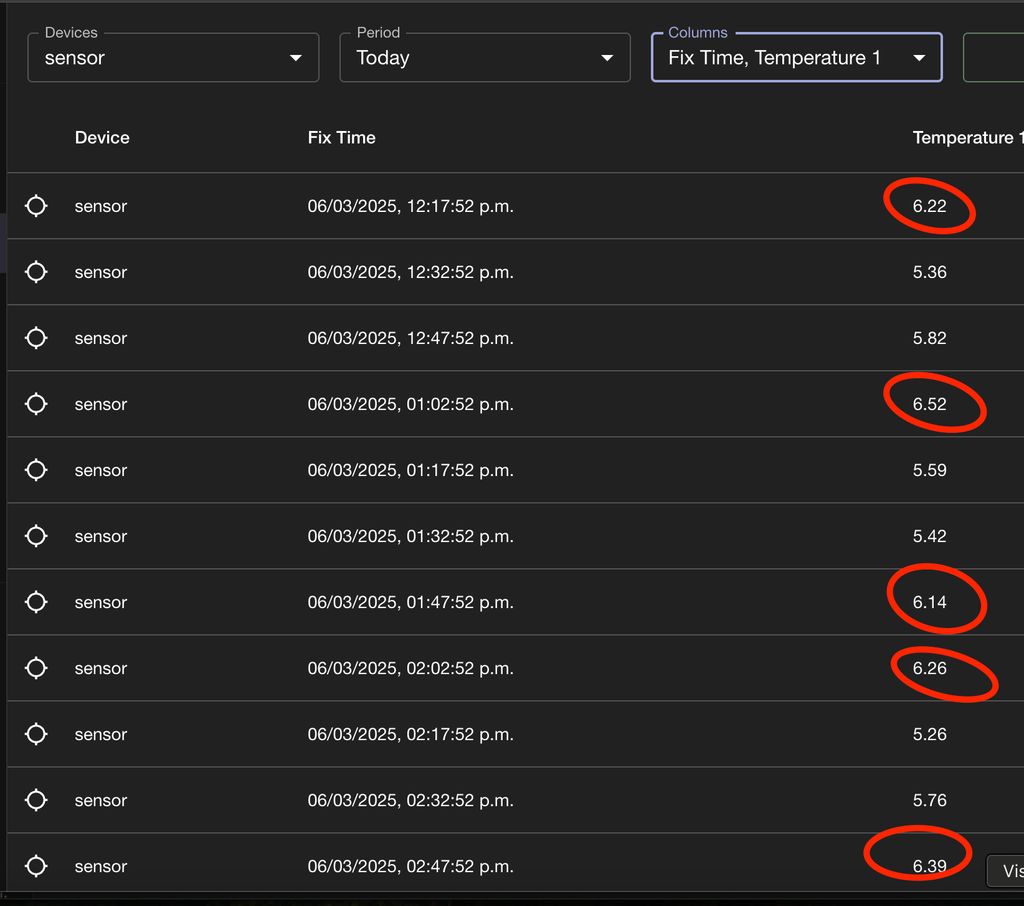
Task: Click locate icon for 02:47:52 p.m. row
Action: pyautogui.click(x=36, y=866)
